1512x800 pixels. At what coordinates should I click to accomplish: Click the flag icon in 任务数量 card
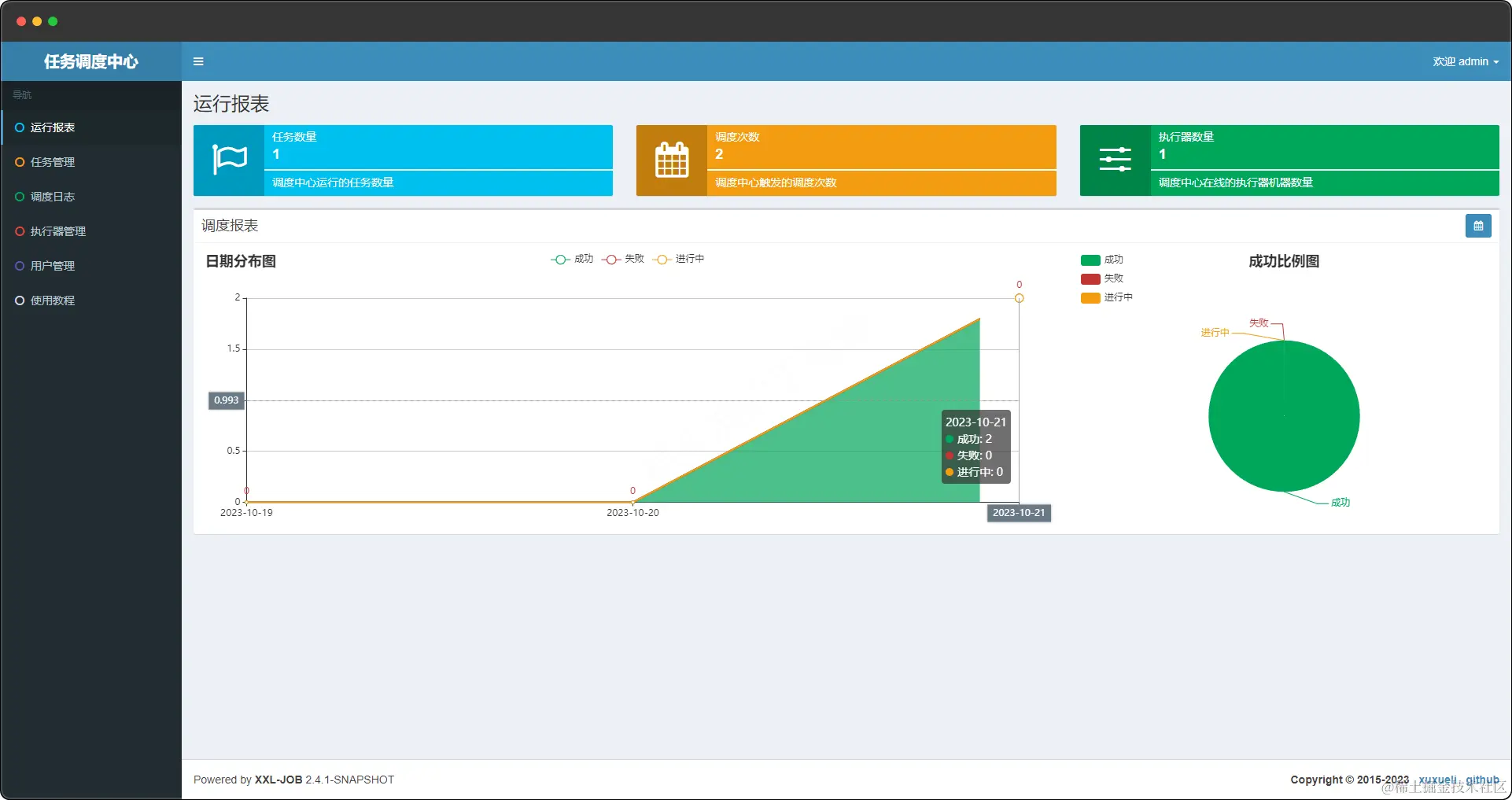(230, 160)
